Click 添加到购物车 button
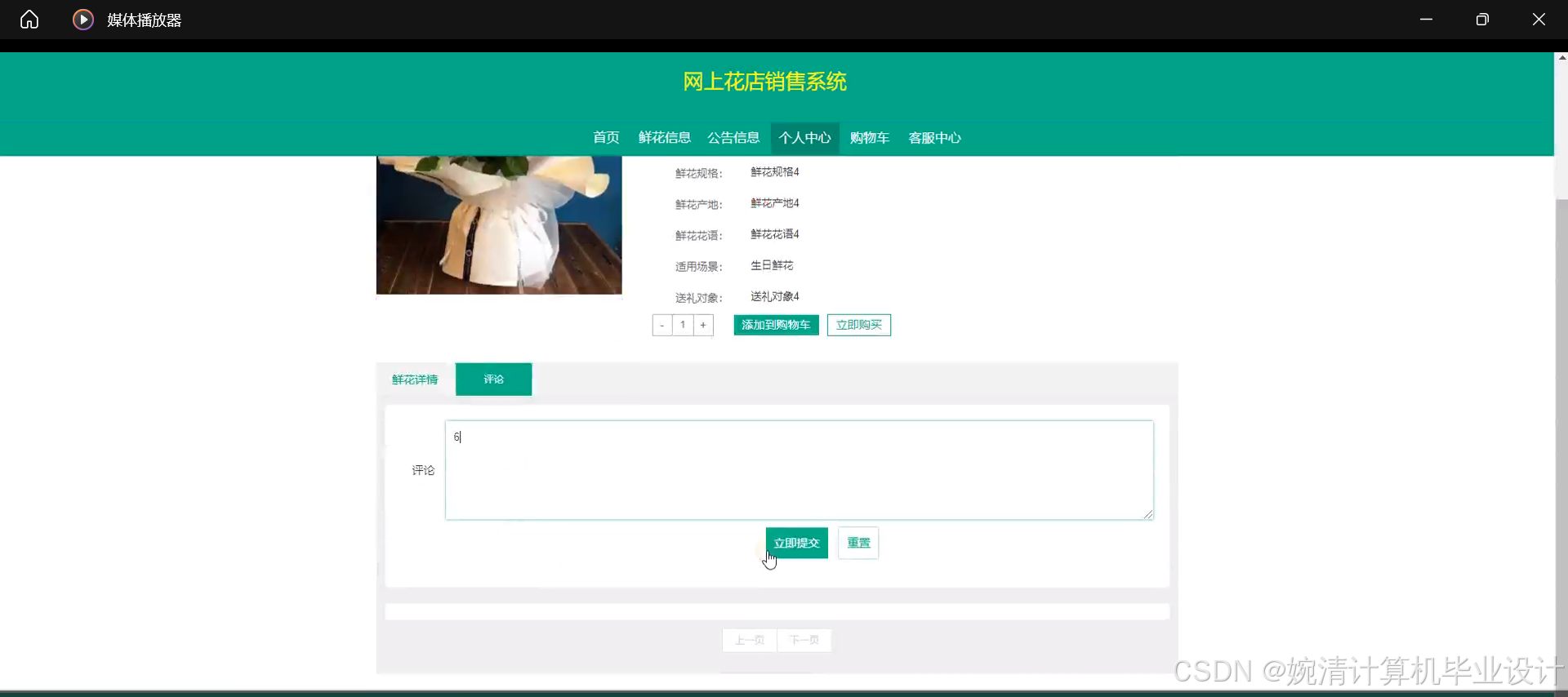The width and height of the screenshot is (1568, 697). coord(776,325)
